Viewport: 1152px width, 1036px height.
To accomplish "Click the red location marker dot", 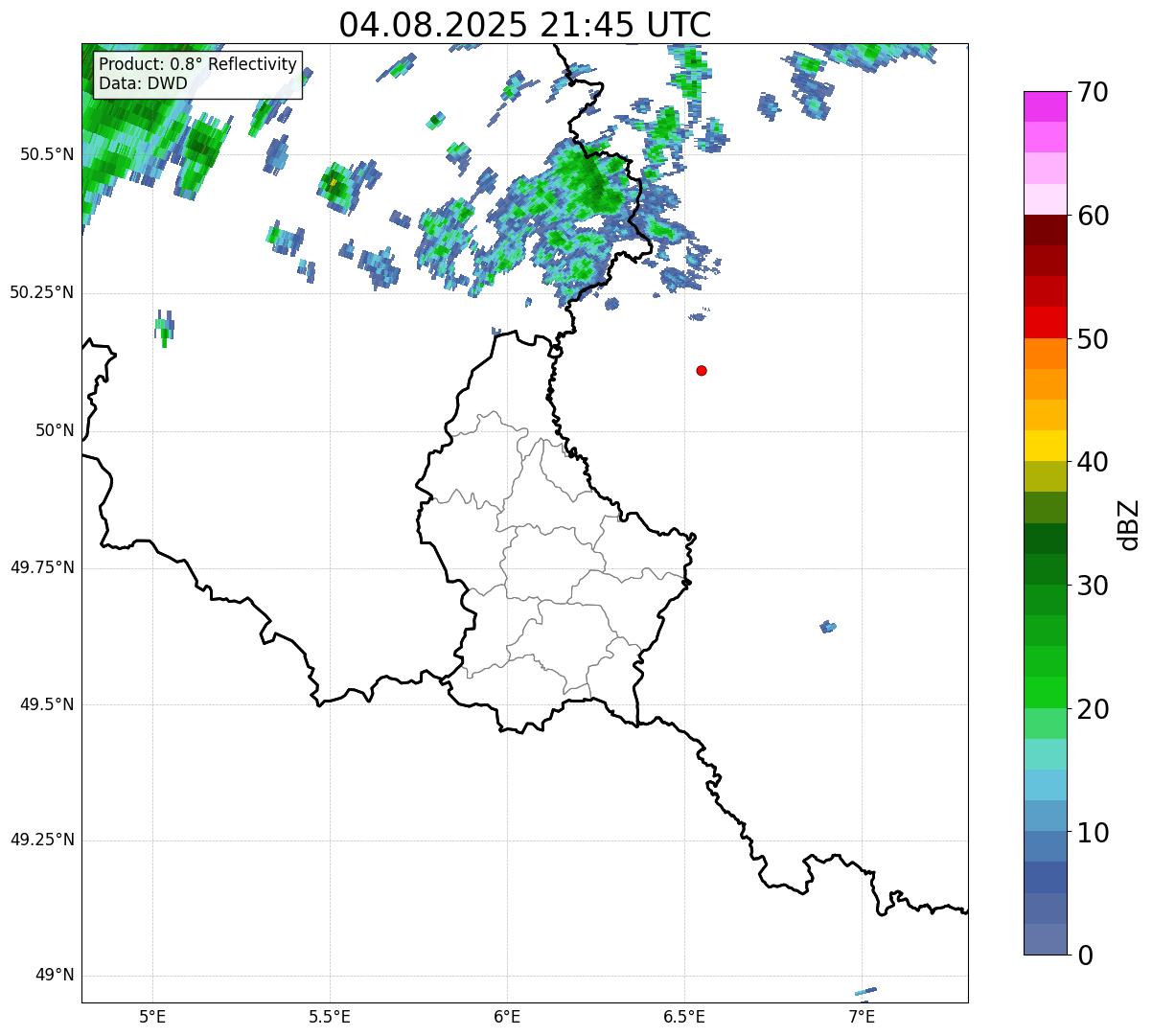I will tap(702, 370).
